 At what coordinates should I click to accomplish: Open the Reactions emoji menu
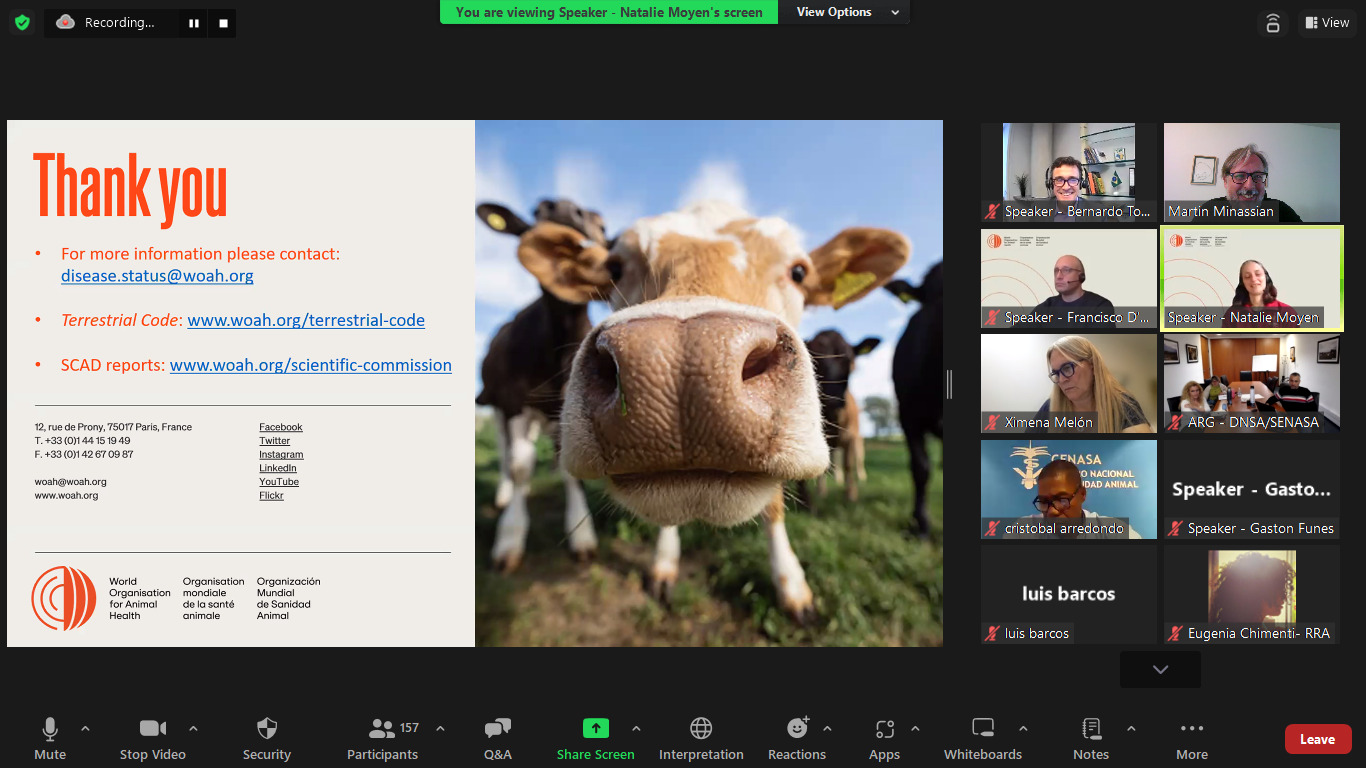(797, 739)
